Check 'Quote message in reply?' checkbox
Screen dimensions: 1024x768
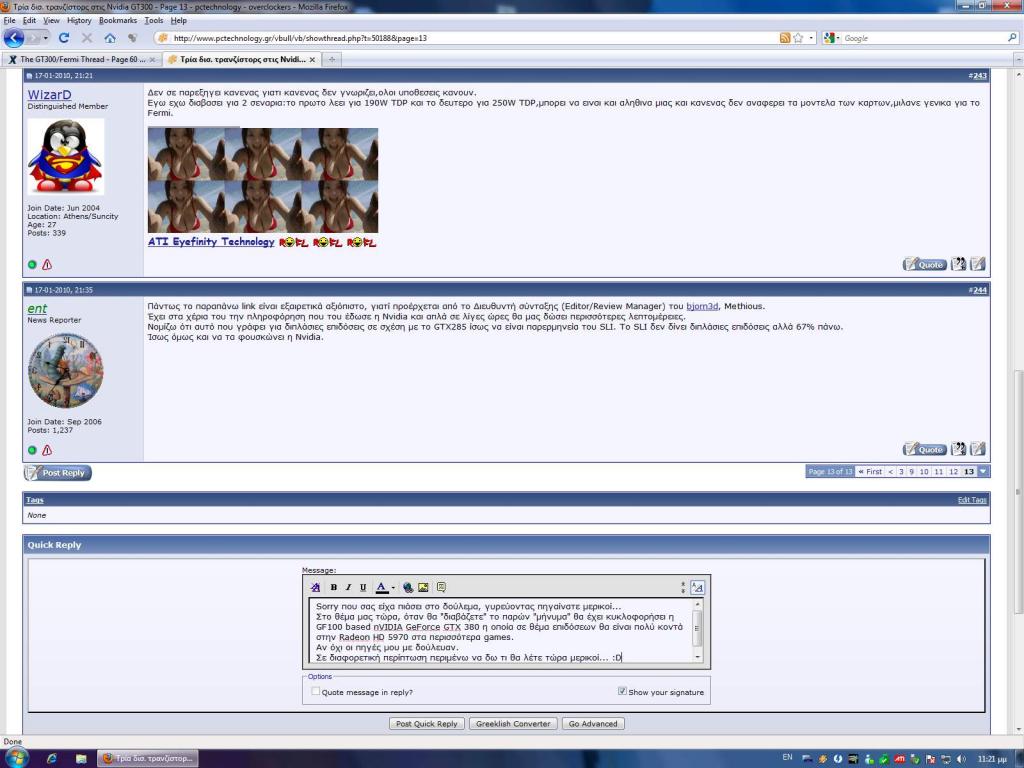point(315,691)
